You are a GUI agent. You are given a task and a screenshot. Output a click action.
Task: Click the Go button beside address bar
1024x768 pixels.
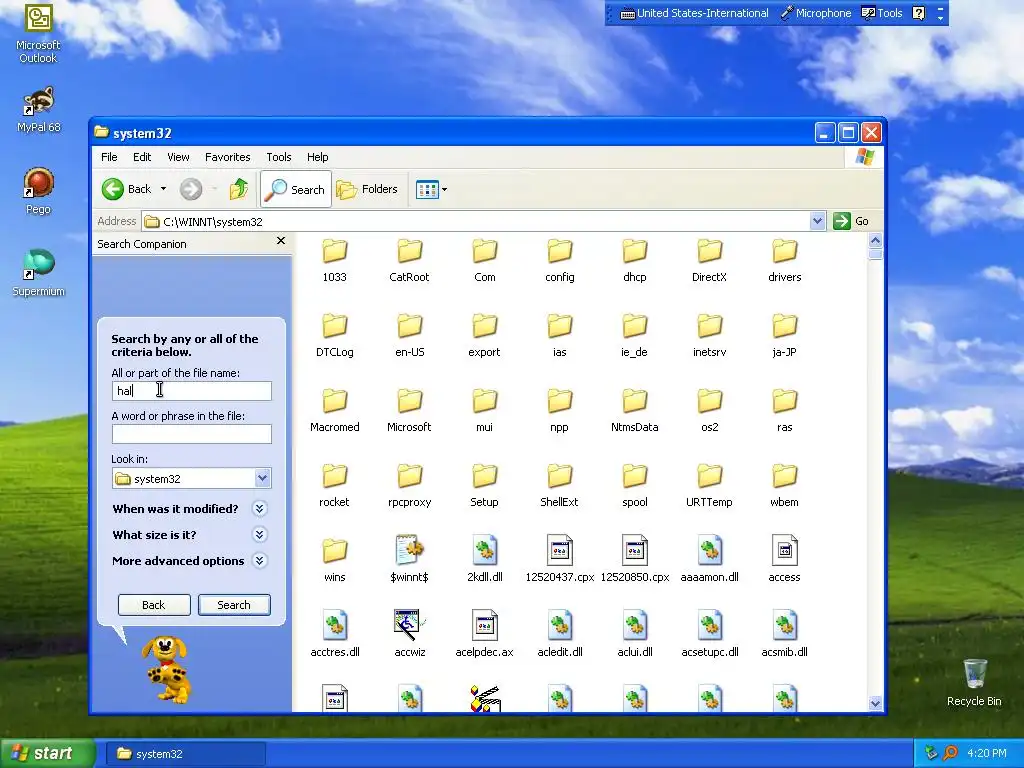point(851,221)
